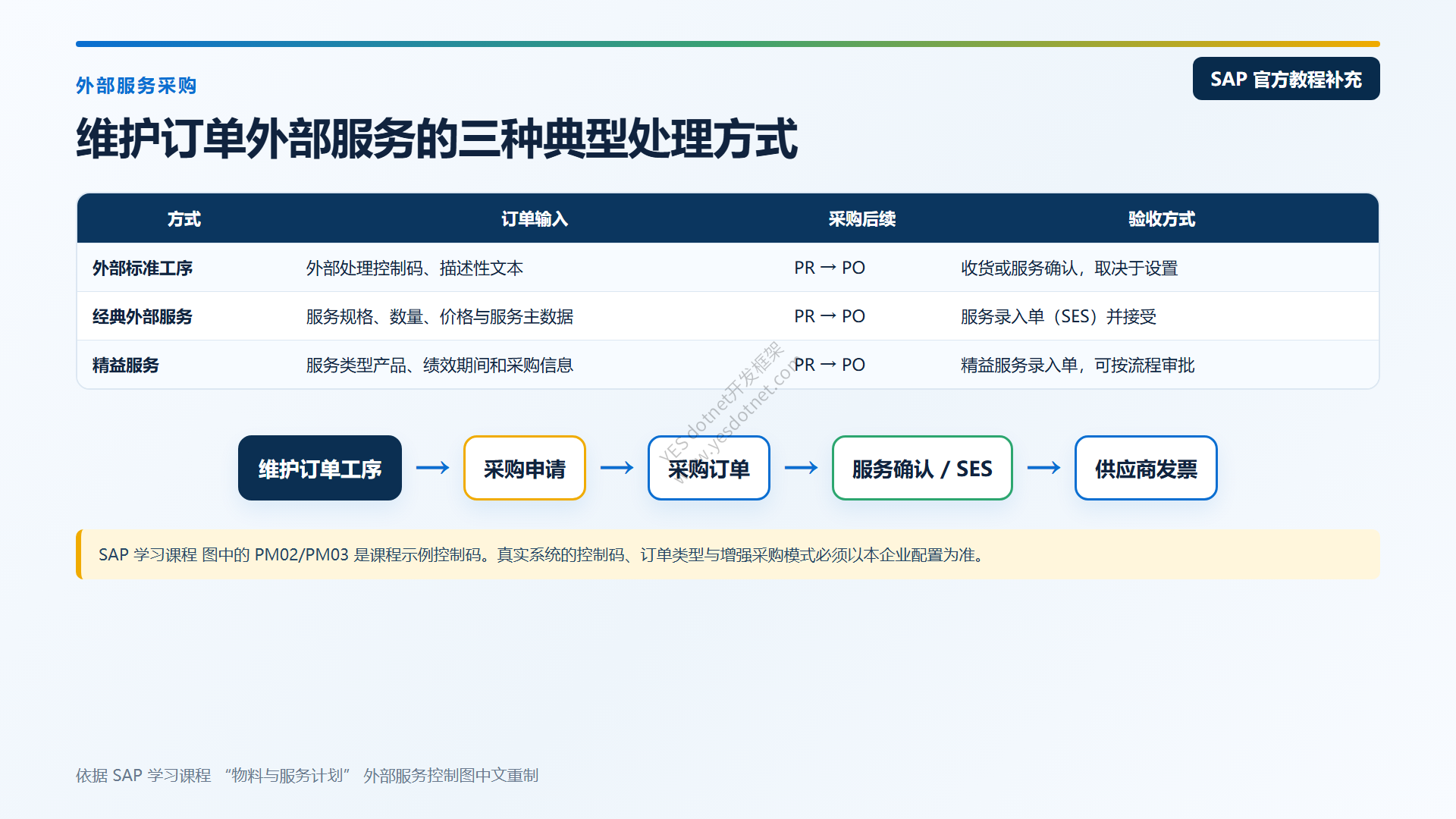The height and width of the screenshot is (819, 1456).
Task: Click the footer source note 依据 SAP 学习课程
Action: tap(307, 776)
